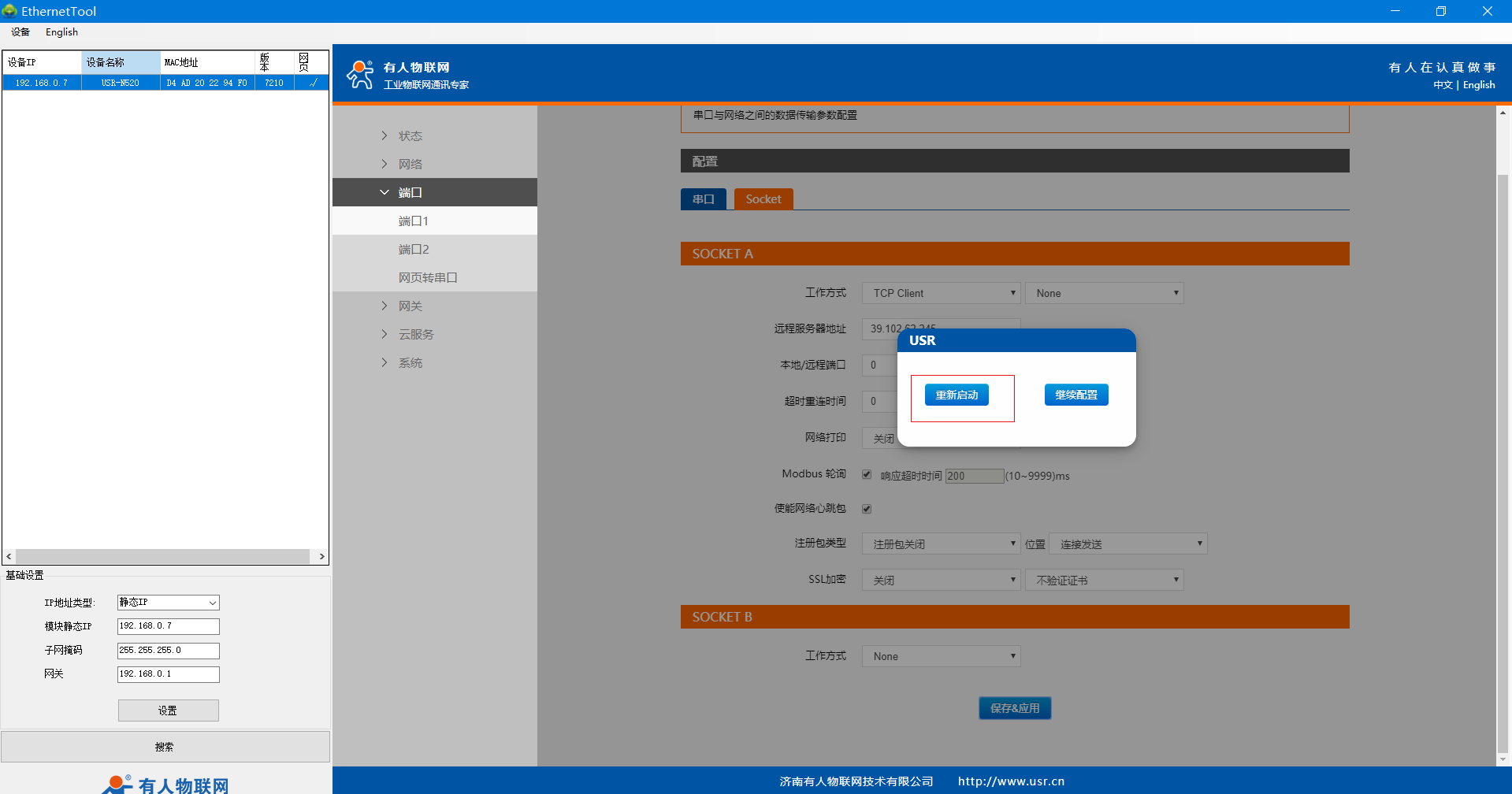The width and height of the screenshot is (1512, 794).
Task: Open the IP地址类型 dropdown
Action: point(168,603)
